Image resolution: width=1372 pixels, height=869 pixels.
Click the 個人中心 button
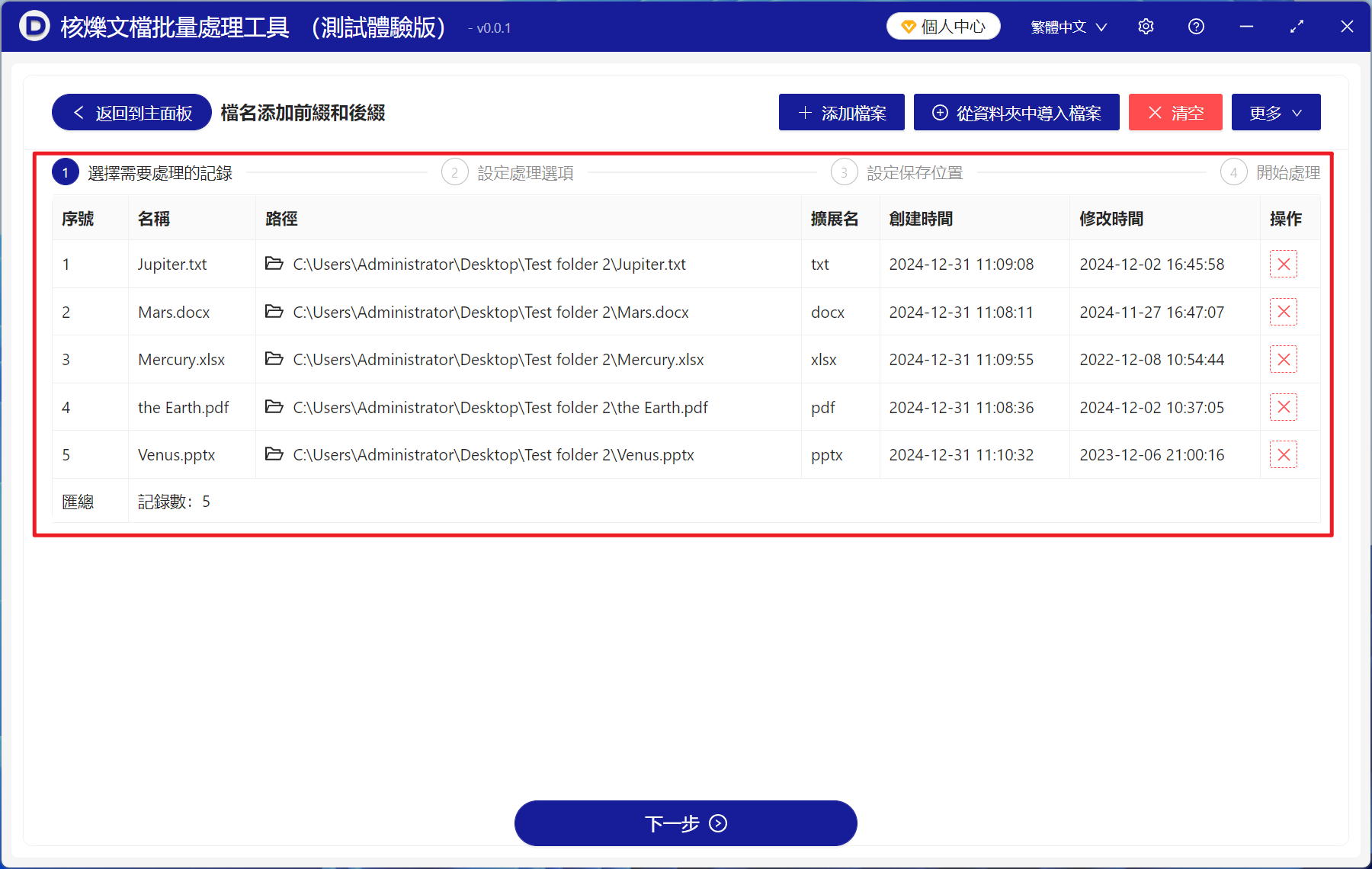[x=944, y=27]
